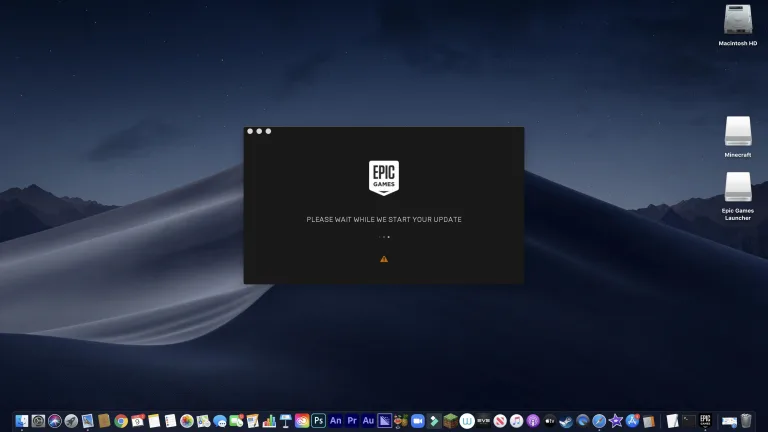Launch Adobe Animate (An) from dock
This screenshot has height=432, width=768.
[x=336, y=421]
